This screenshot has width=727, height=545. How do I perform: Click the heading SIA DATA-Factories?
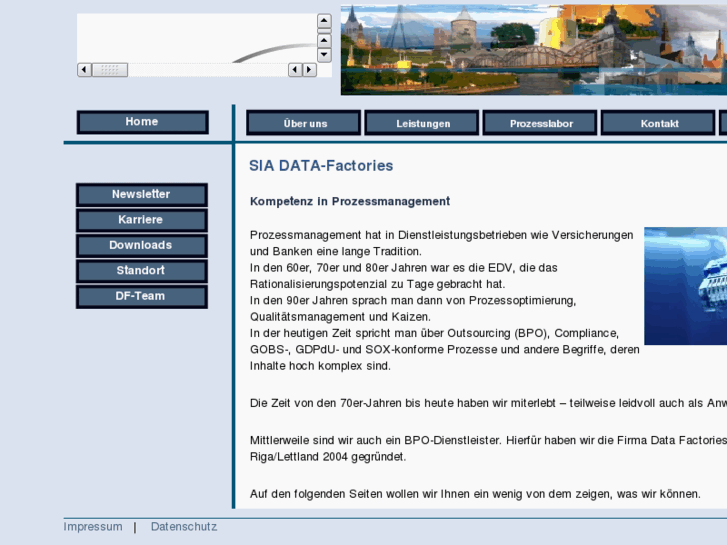[321, 166]
